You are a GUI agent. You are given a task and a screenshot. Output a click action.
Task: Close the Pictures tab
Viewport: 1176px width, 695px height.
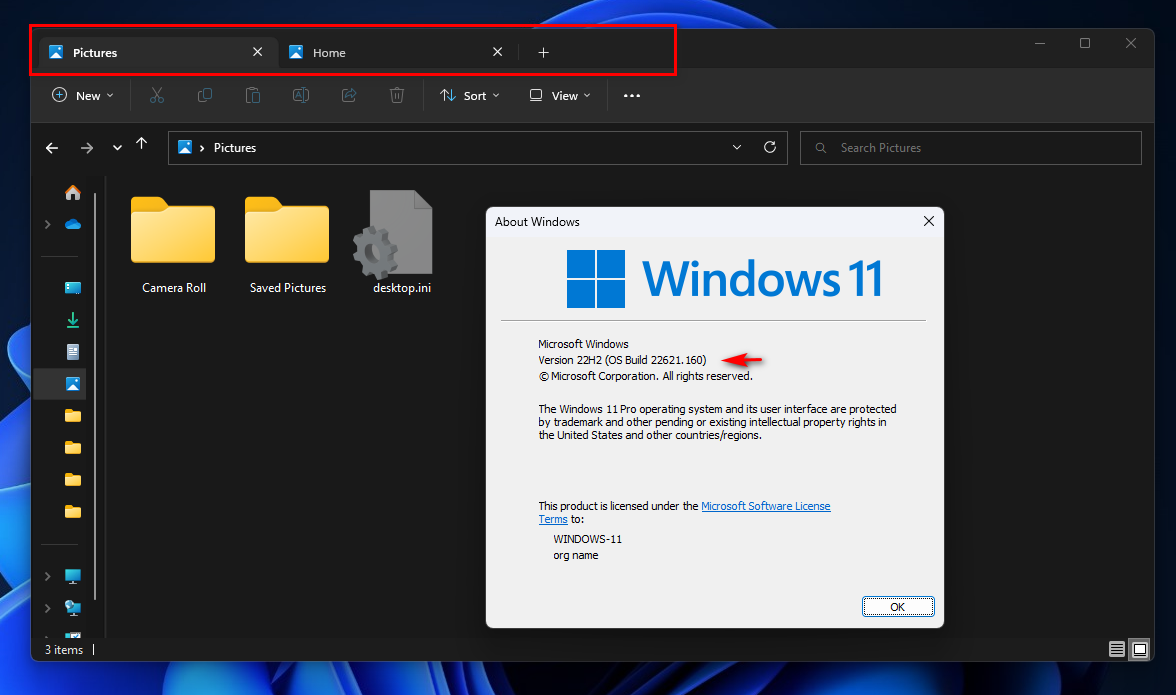[x=257, y=52]
